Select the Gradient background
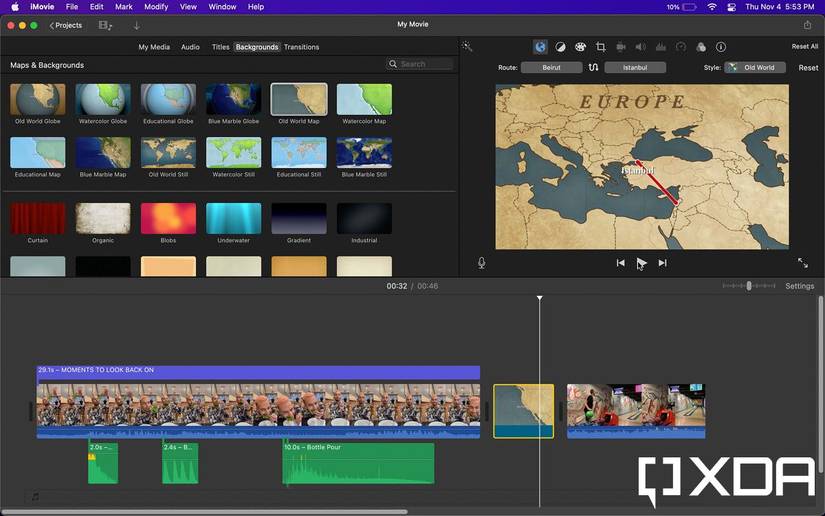This screenshot has width=825, height=516. pyautogui.click(x=299, y=218)
